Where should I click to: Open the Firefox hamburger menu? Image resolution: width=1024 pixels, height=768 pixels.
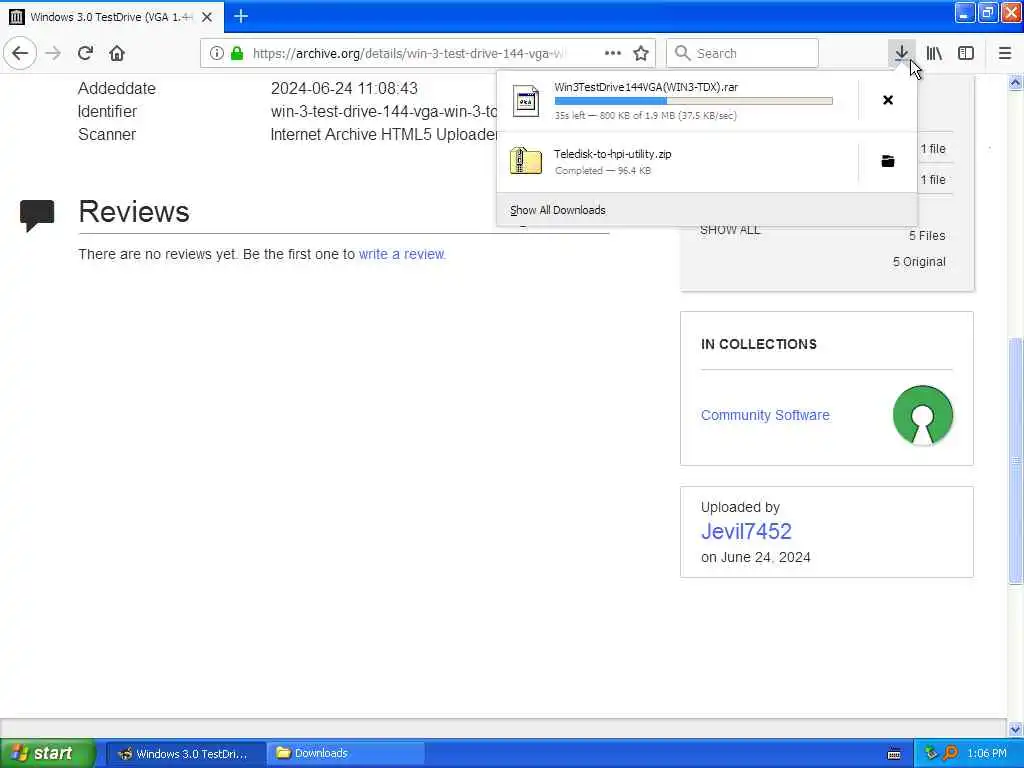tap(1005, 54)
